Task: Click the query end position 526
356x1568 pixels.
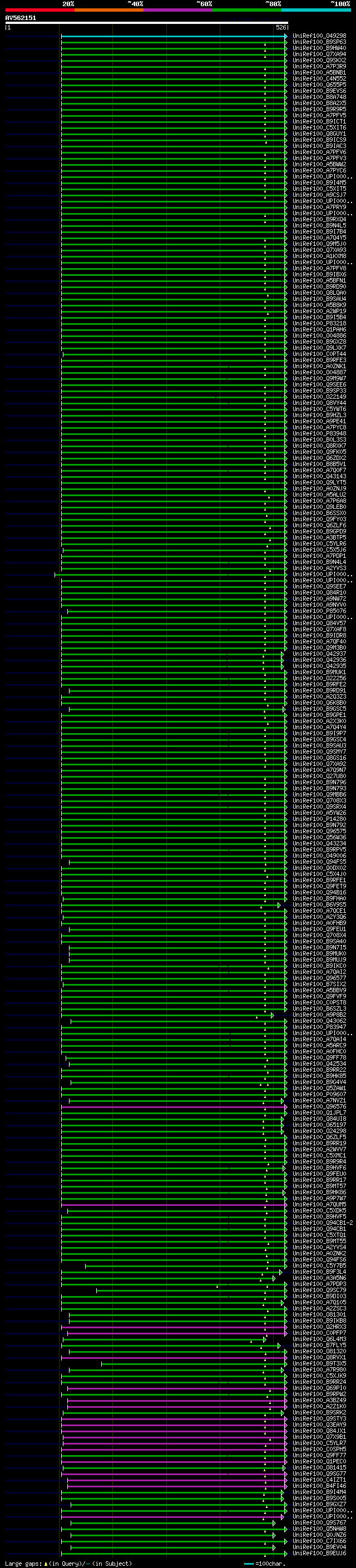Action: 280,27
